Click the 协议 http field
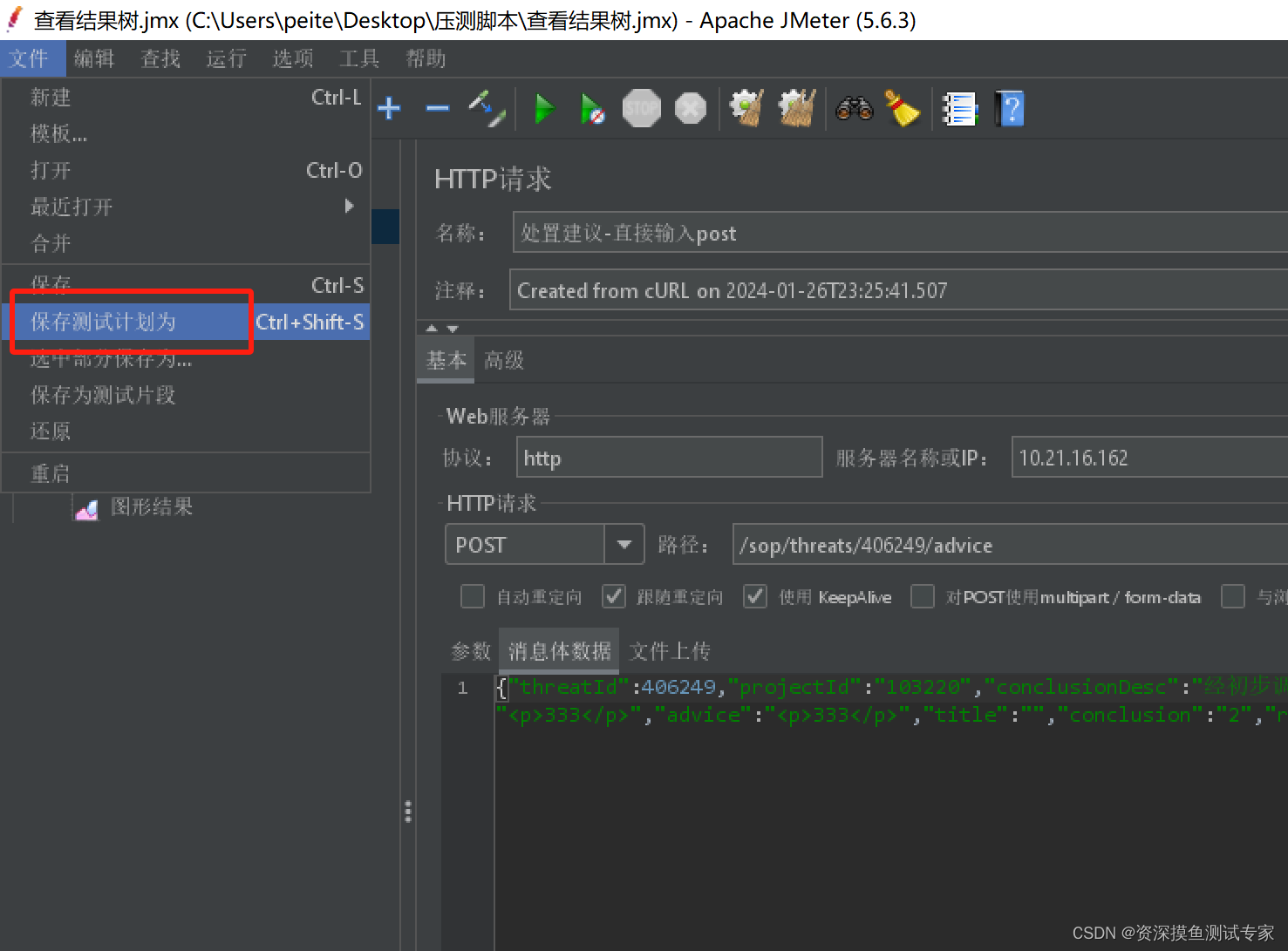The width and height of the screenshot is (1288, 951). coord(669,457)
